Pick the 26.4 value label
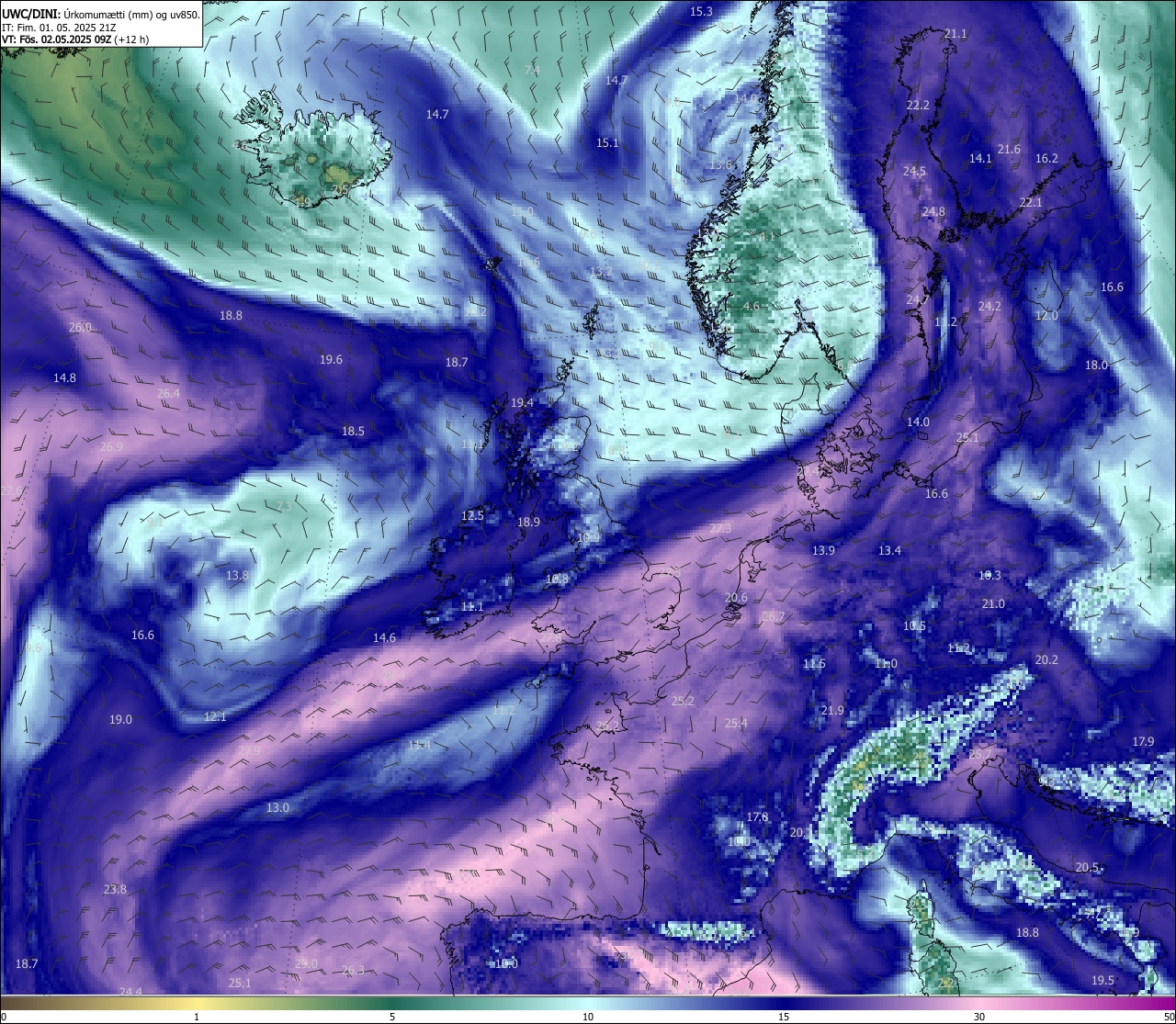Viewport: 1176px width, 1024px height. point(168,393)
